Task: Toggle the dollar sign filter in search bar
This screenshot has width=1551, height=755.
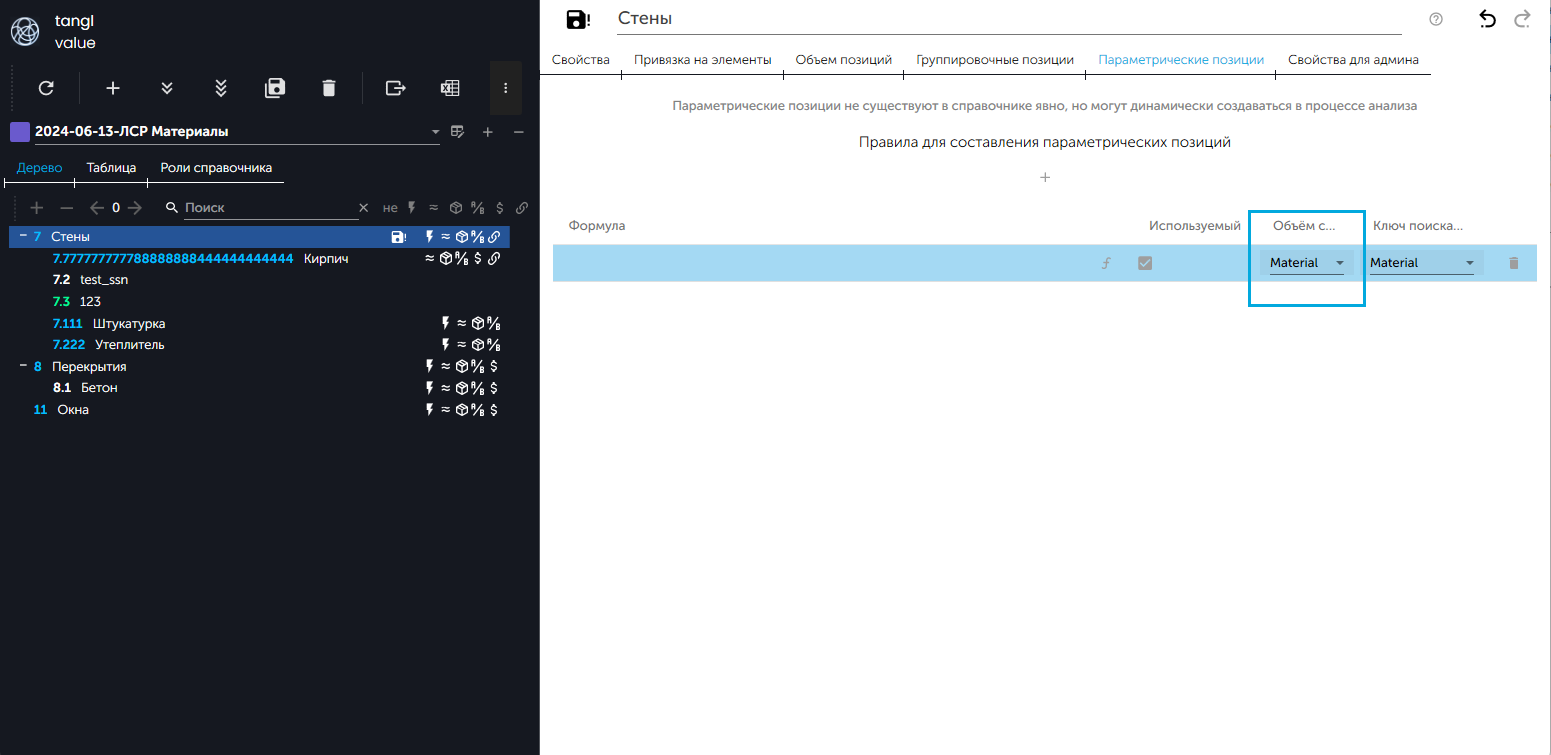Action: coord(499,208)
